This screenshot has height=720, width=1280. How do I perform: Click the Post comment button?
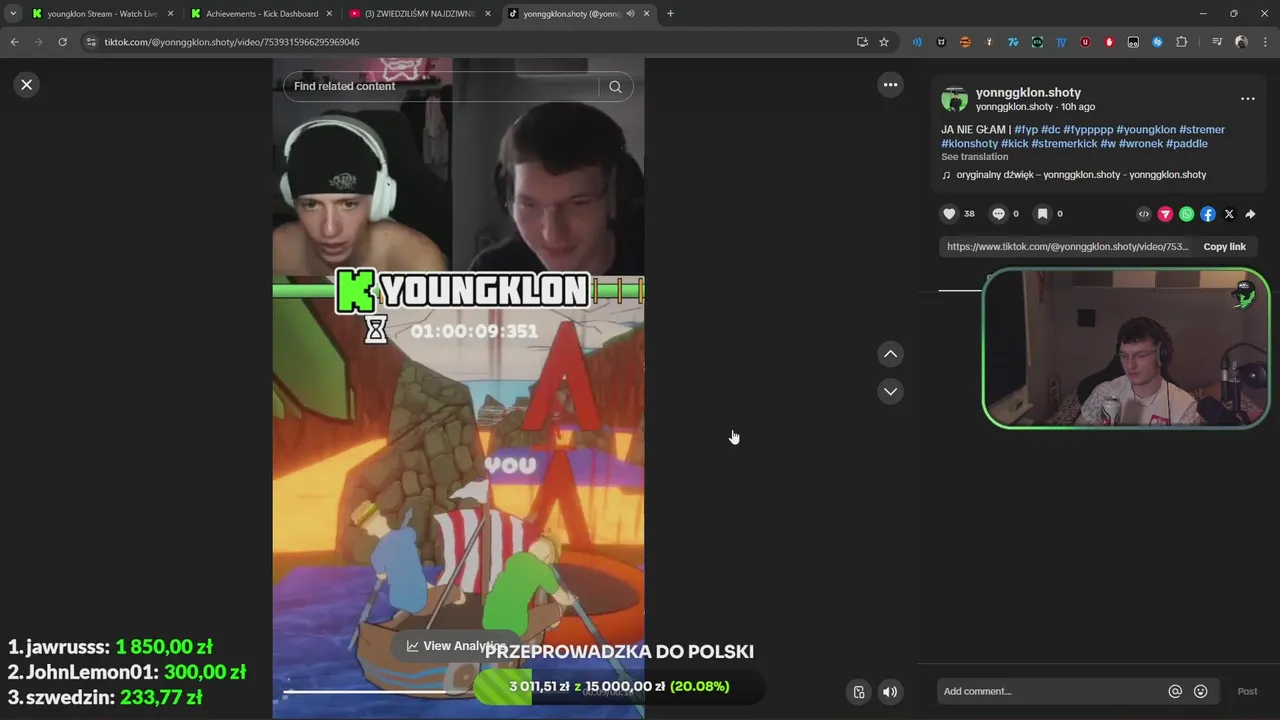[x=1247, y=691]
